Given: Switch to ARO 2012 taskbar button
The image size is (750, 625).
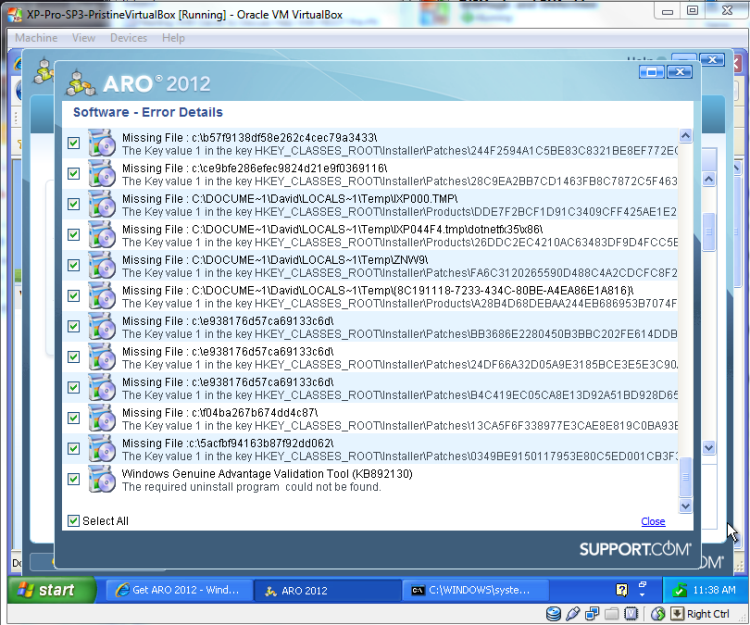Looking at the screenshot, I should click(327, 591).
